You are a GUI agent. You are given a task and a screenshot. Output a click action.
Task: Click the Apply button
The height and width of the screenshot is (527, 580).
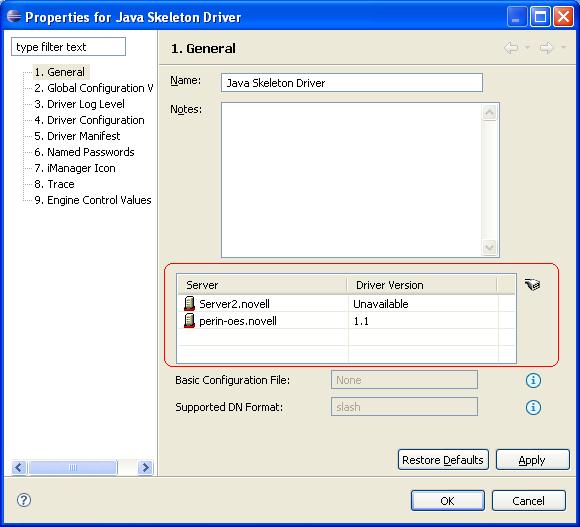tap(533, 460)
